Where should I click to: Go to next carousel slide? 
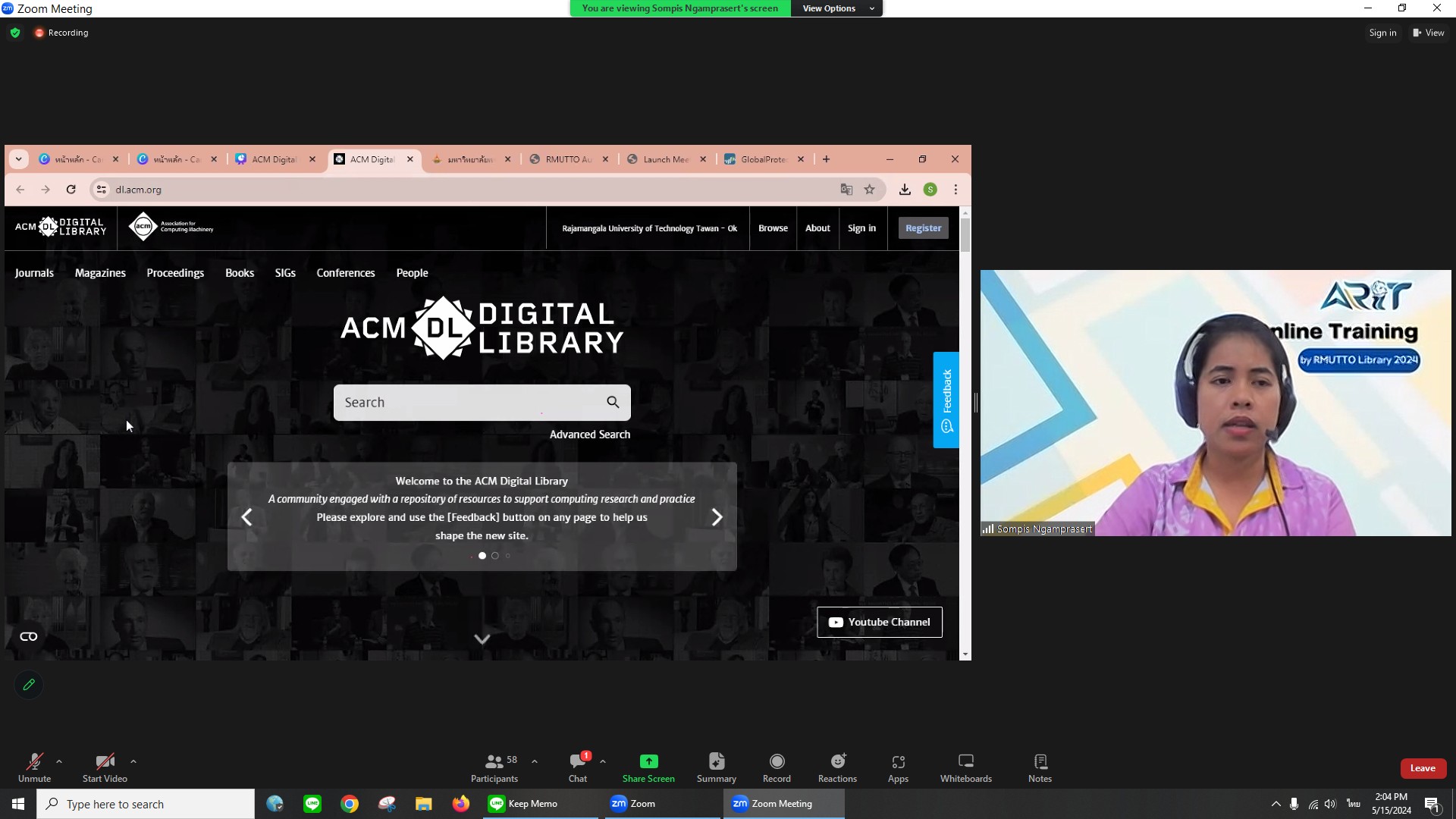(x=717, y=517)
